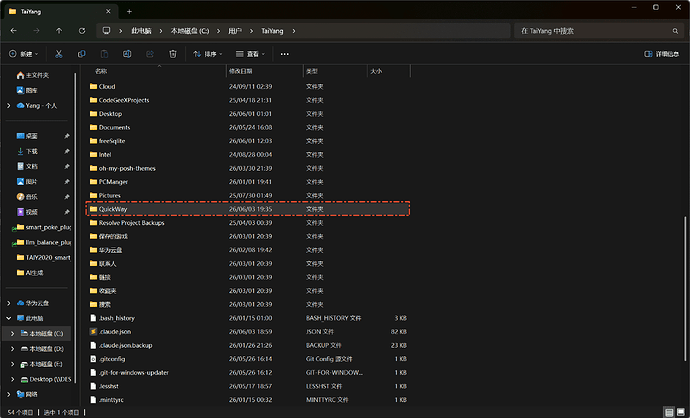690x418 pixels.
Task: Expand the local disk (D:) node
Action: pos(12,348)
